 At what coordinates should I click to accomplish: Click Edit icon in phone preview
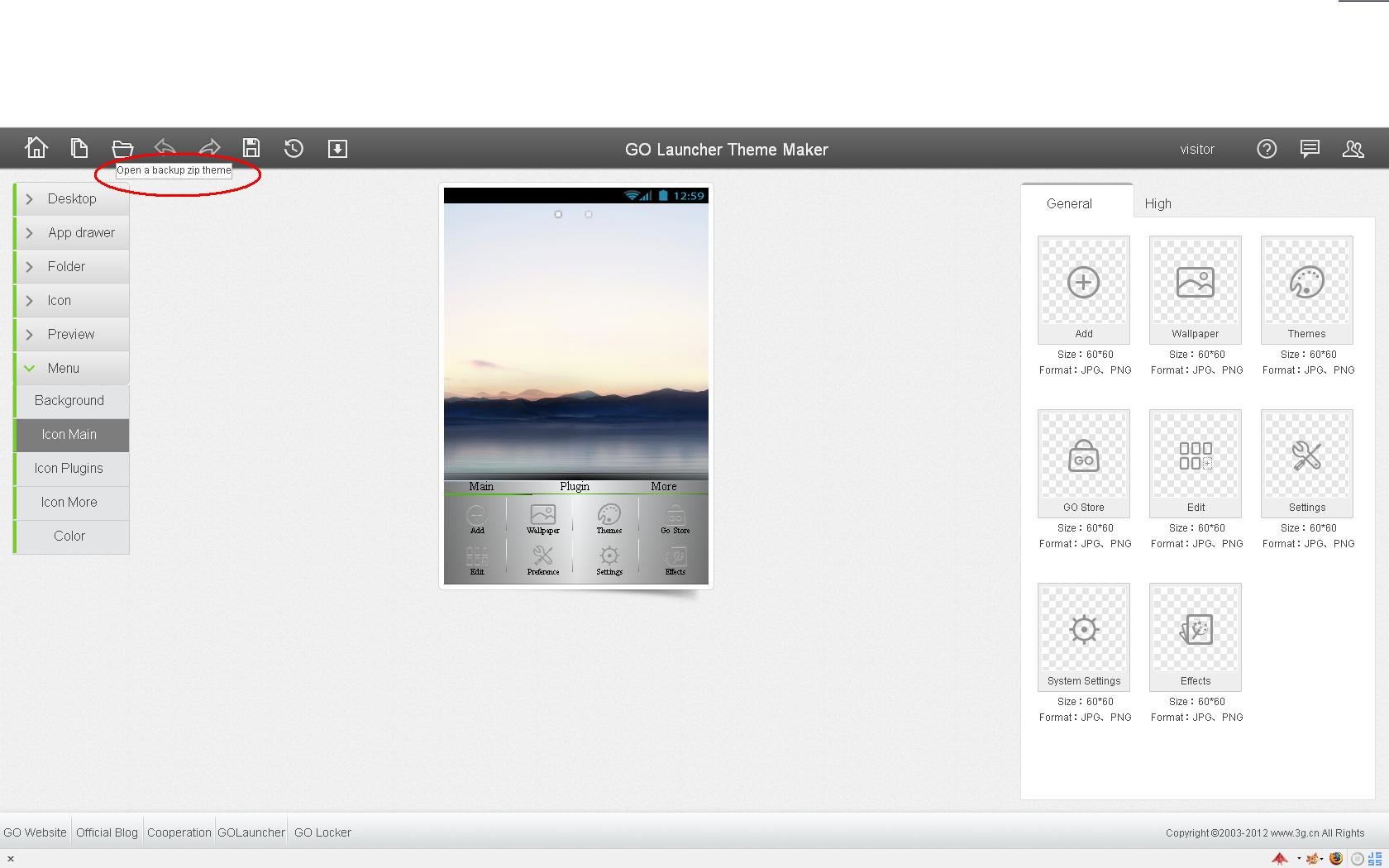[477, 560]
